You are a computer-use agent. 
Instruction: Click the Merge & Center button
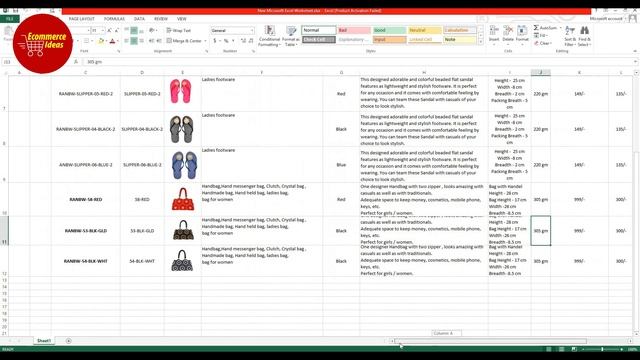[x=184, y=41]
